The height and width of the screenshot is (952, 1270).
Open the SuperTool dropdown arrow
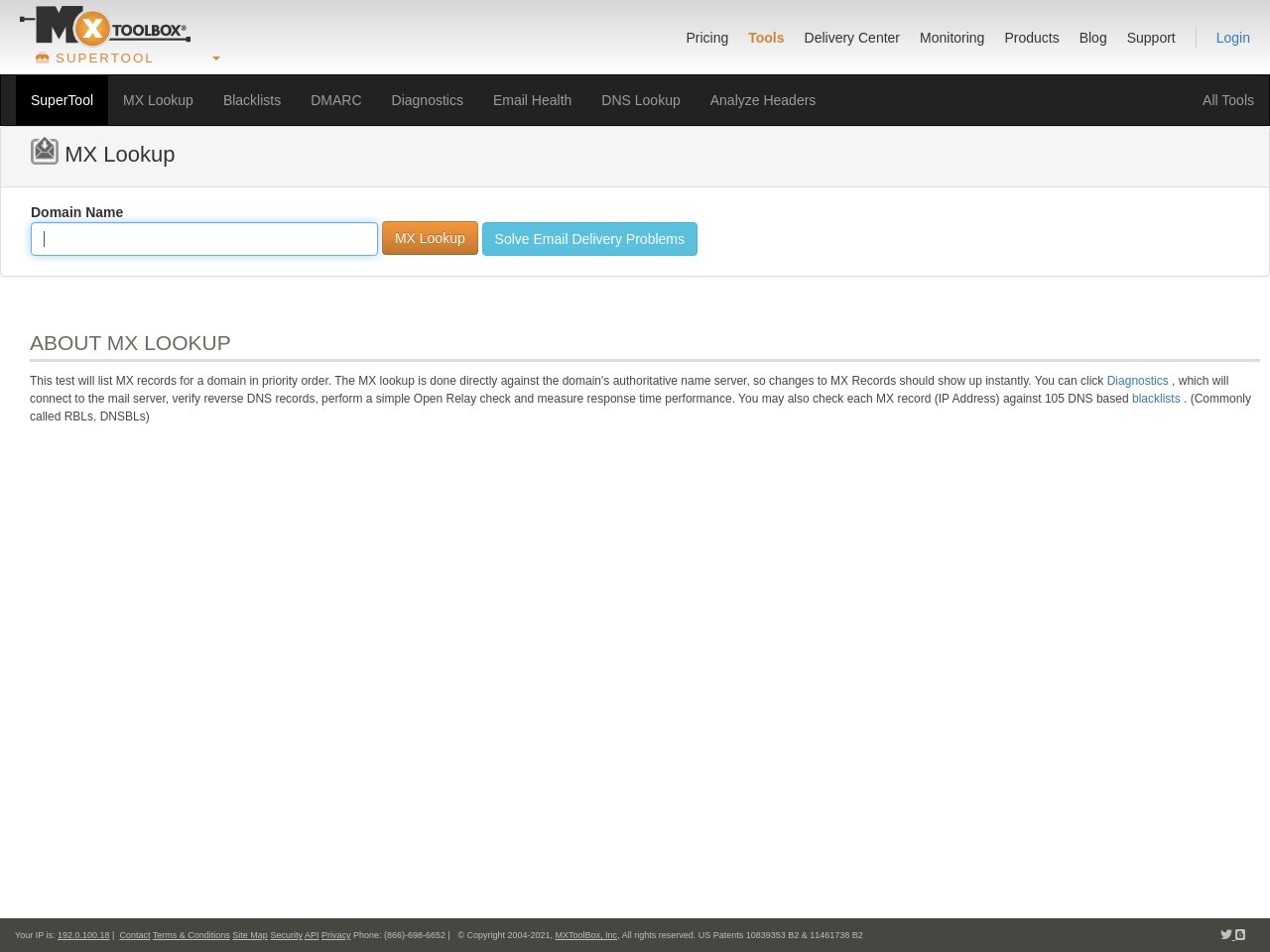click(x=216, y=59)
